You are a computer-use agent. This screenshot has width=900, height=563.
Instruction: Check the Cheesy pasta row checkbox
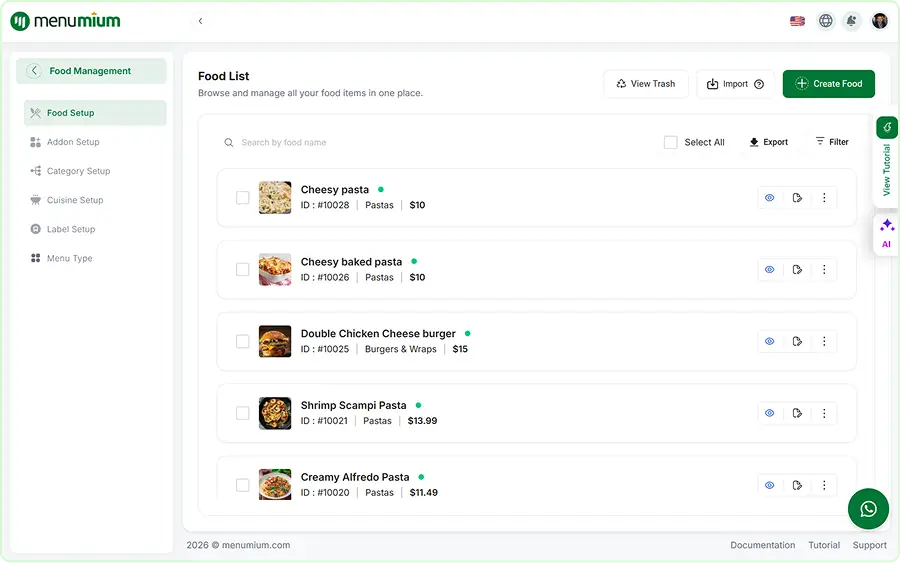[242, 197]
